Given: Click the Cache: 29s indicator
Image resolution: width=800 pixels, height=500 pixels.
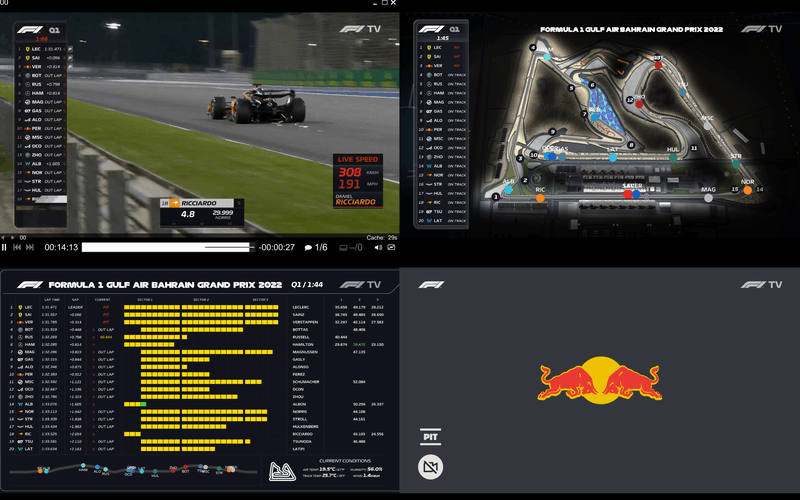Looking at the screenshot, I should pos(382,237).
